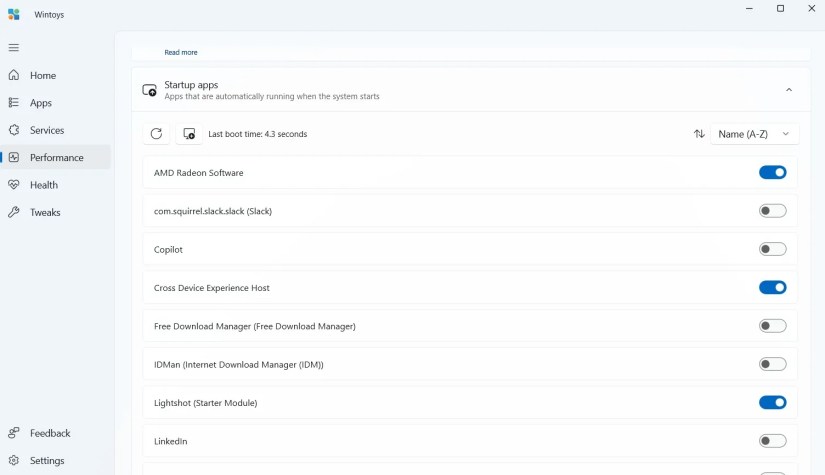Image resolution: width=825 pixels, height=475 pixels.
Task: Open the Feedback page
Action: tap(49, 433)
